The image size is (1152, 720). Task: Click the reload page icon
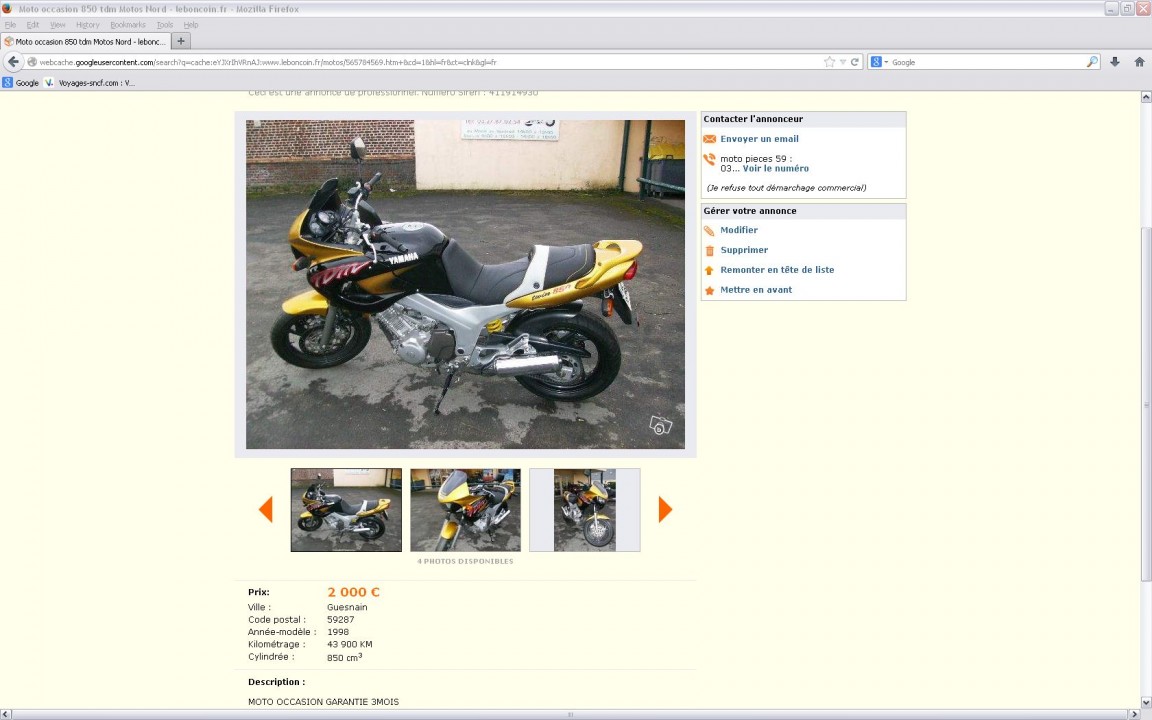(855, 62)
